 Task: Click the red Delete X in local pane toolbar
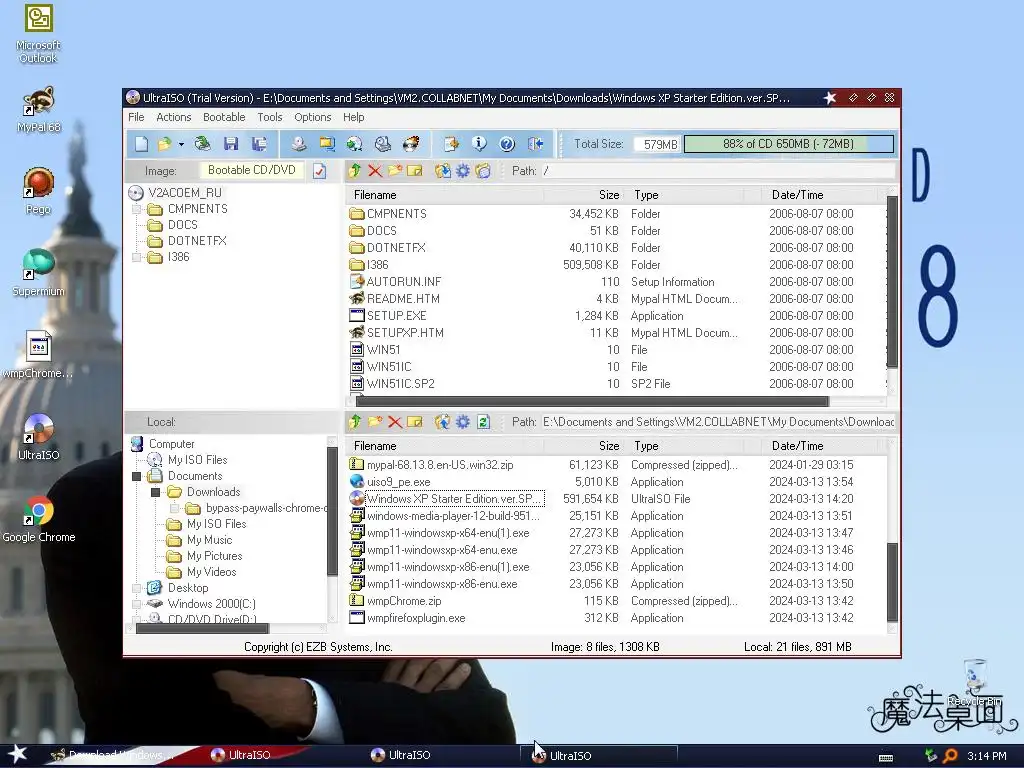394,422
